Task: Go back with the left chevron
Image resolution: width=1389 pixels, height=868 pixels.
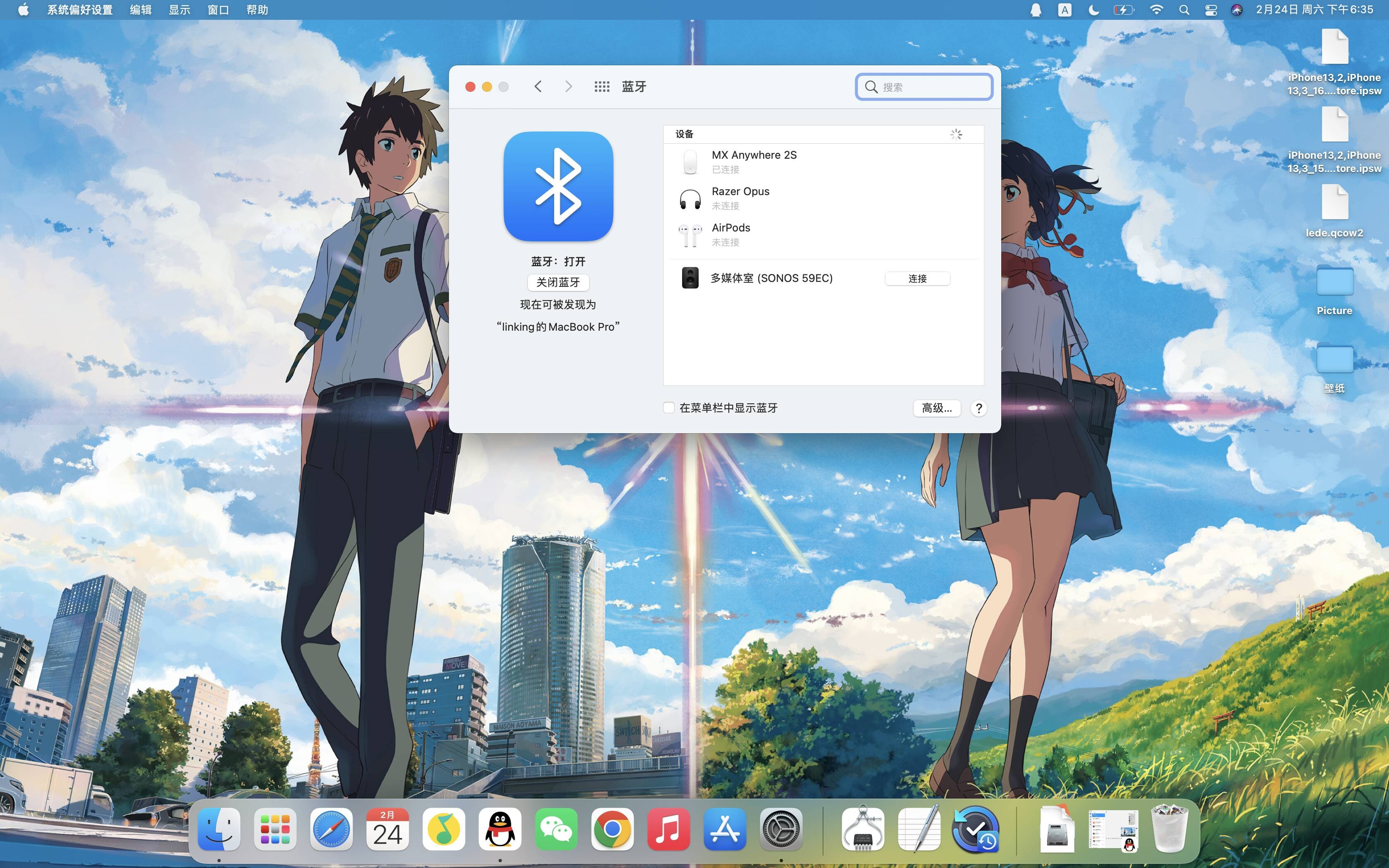Action: [x=538, y=87]
